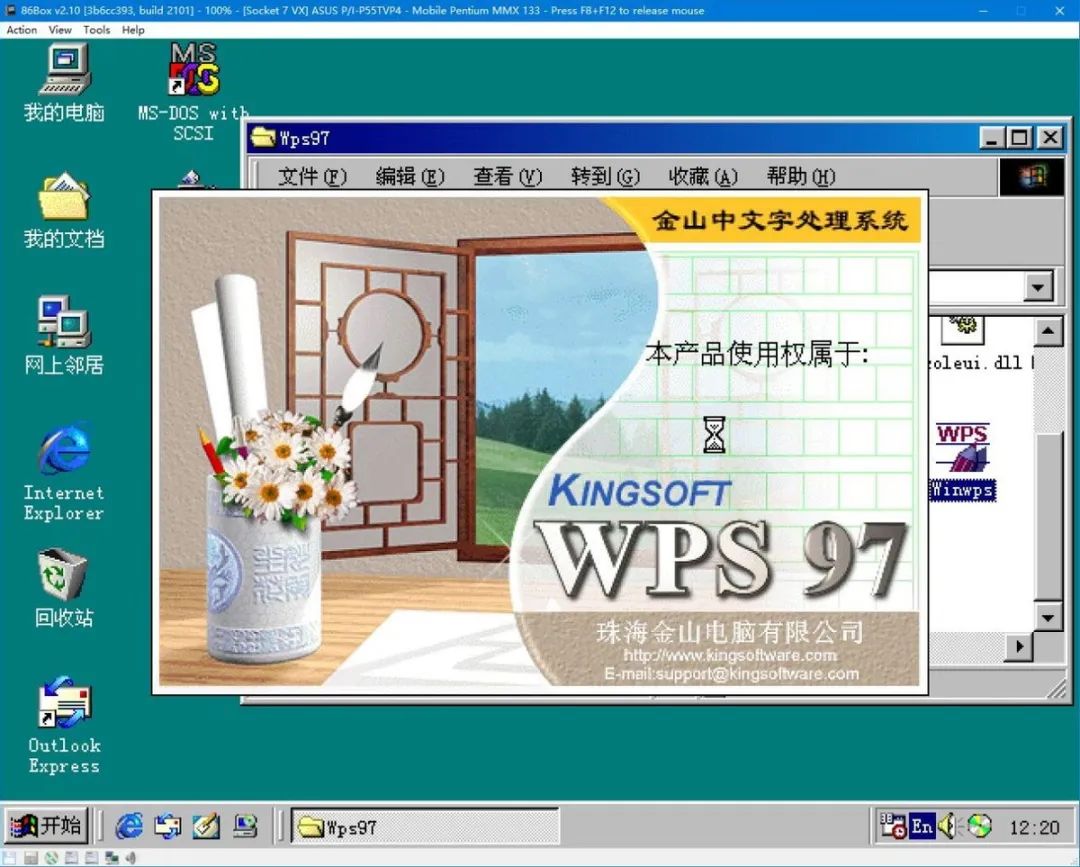
Task: Open the 文件 menu in Wps97 window
Action: pyautogui.click(x=311, y=176)
